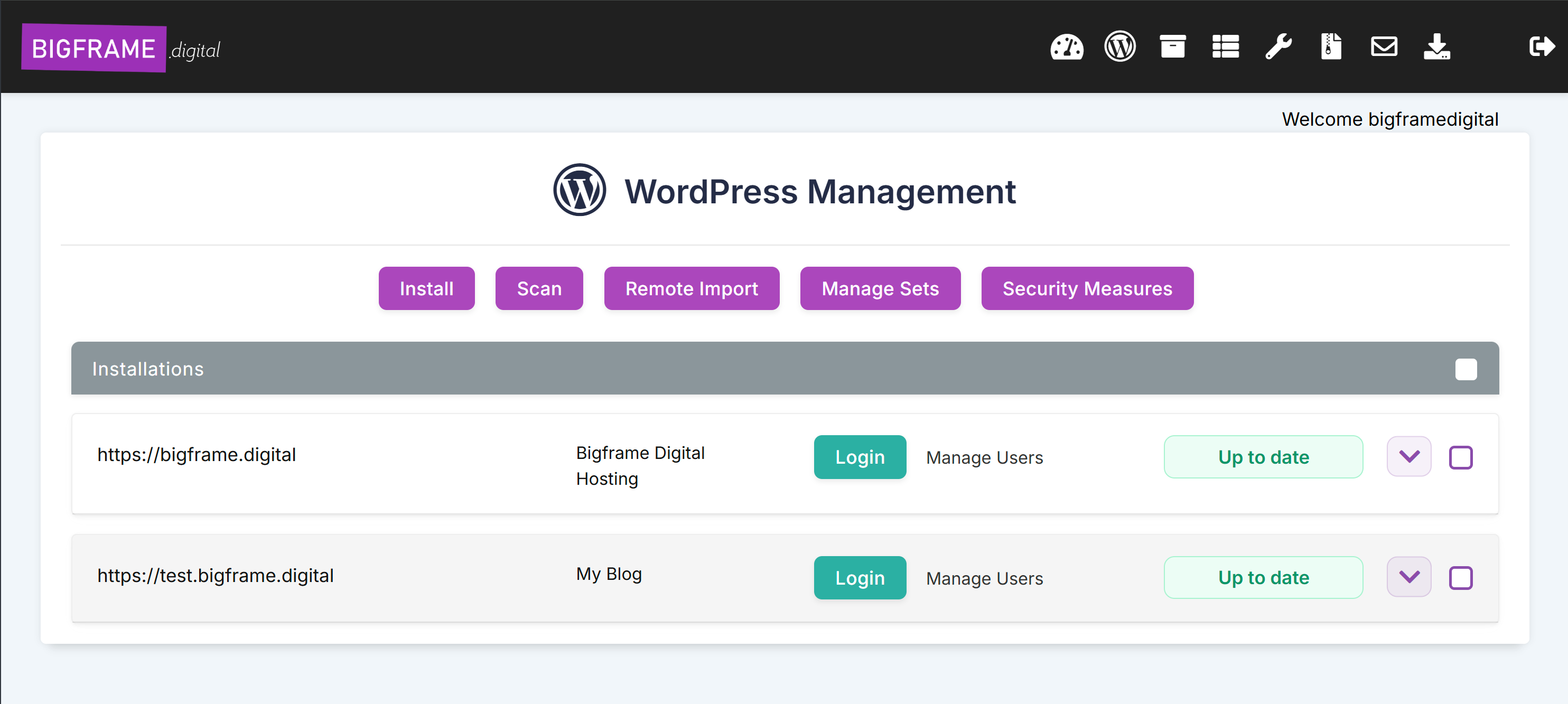Screen dimensions: 1568x704
Task: Open Manage Users for My Blog
Action: (984, 578)
